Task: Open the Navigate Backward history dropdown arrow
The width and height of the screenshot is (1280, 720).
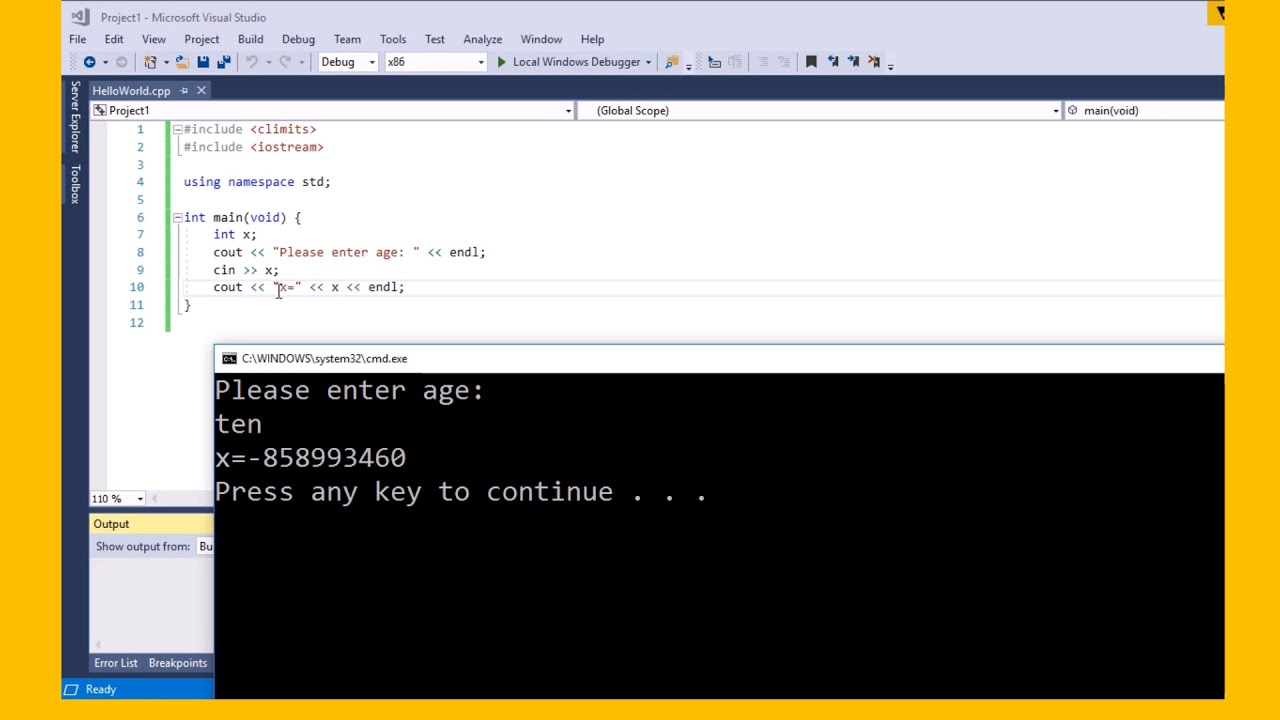Action: 104,62
